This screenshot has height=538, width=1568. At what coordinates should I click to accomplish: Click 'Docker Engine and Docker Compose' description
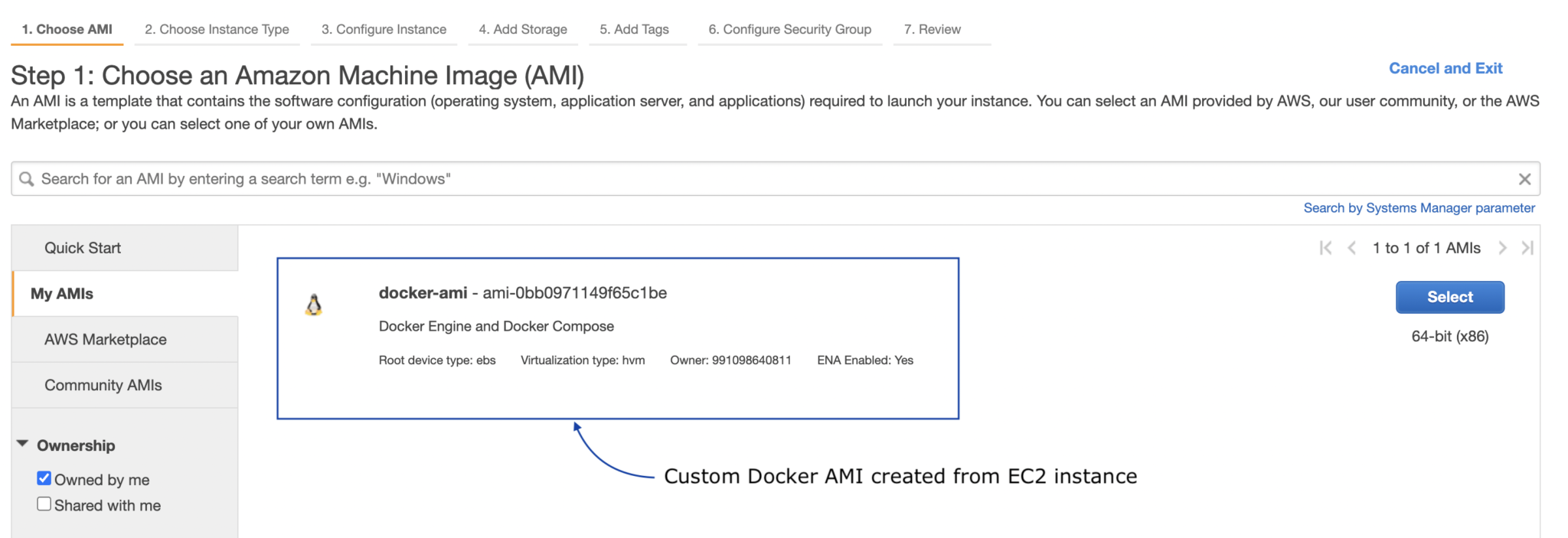click(x=496, y=326)
